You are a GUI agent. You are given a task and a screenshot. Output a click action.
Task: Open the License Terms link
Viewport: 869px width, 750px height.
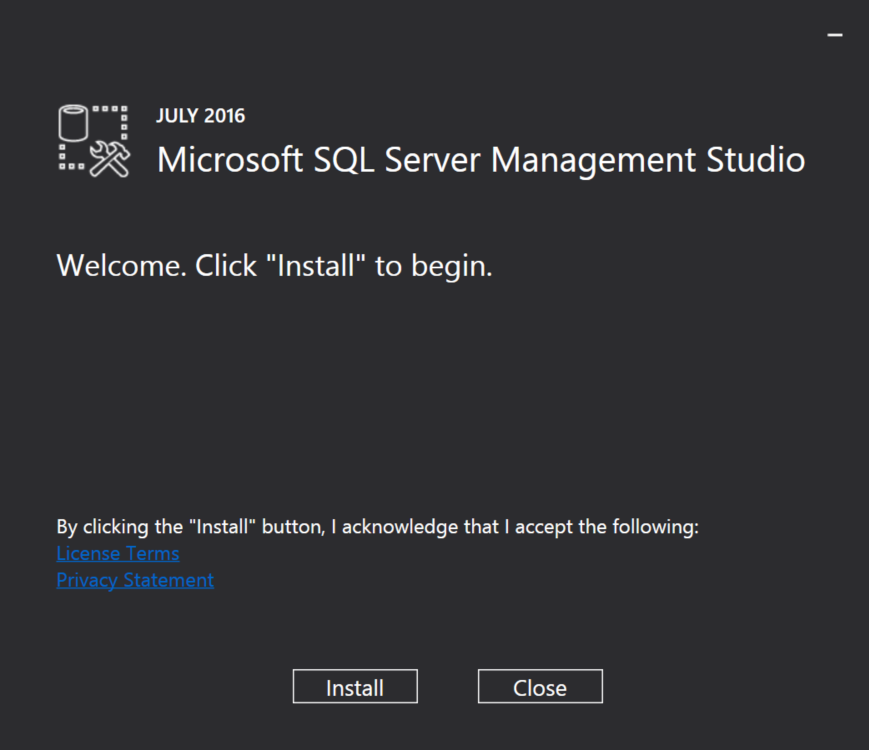click(118, 553)
